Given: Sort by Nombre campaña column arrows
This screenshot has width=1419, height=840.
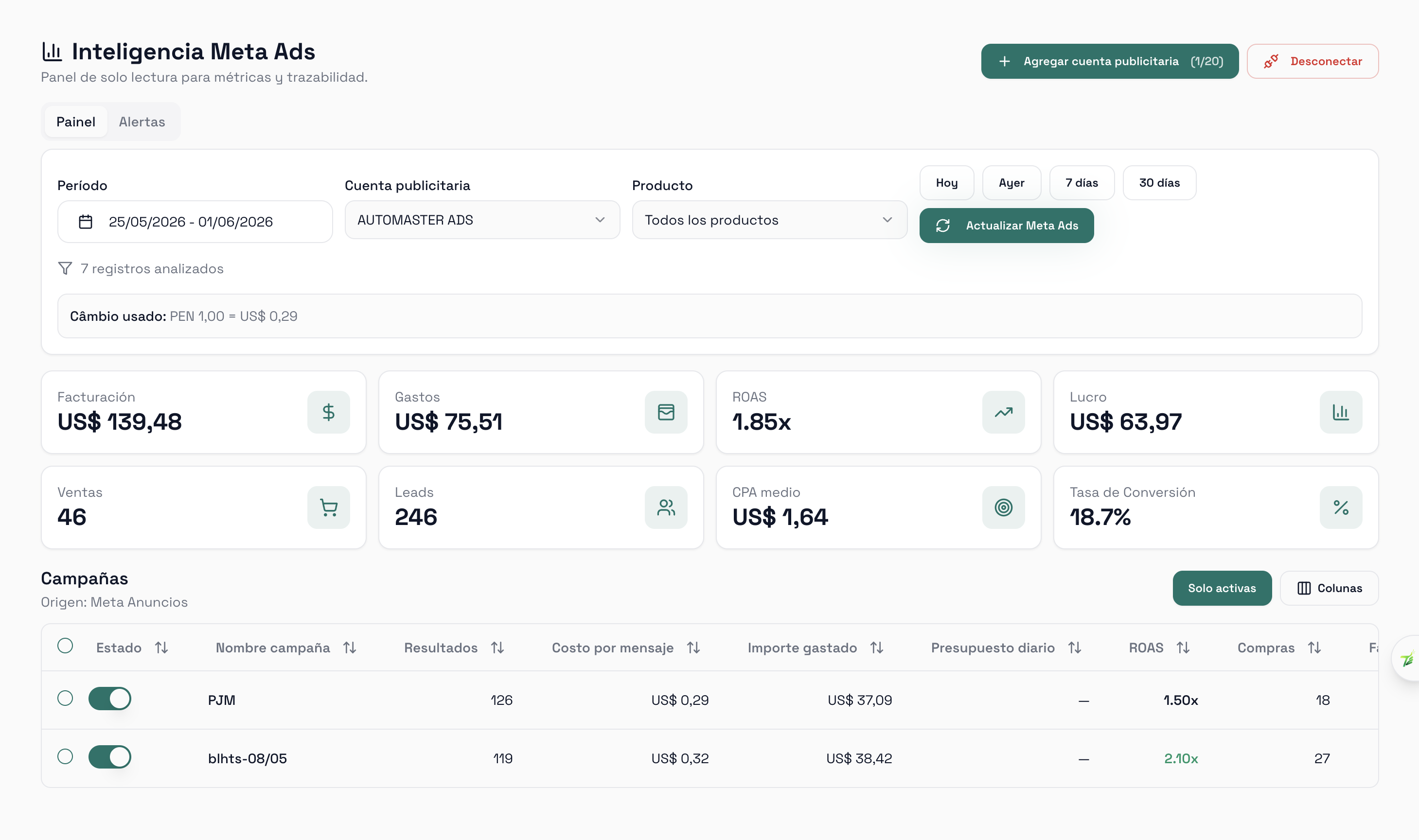Looking at the screenshot, I should tap(349, 647).
